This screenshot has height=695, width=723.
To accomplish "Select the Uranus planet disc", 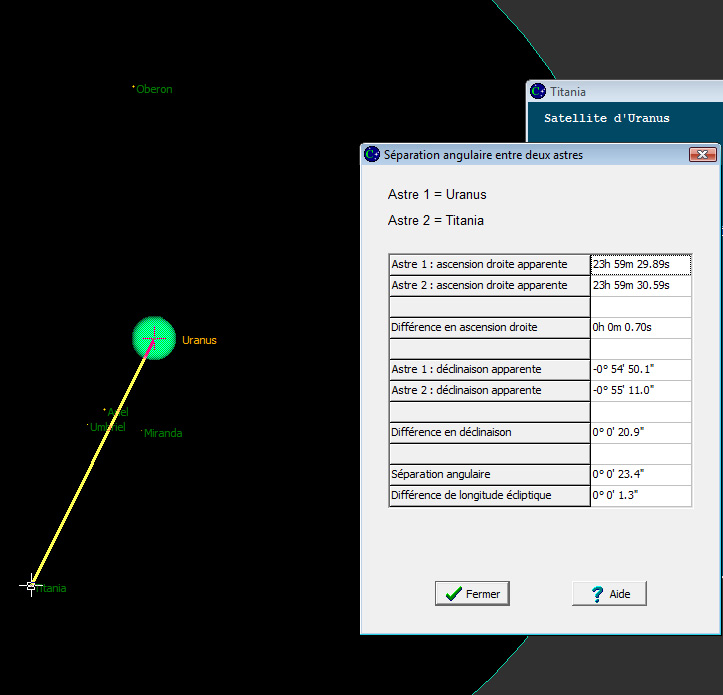I will (154, 338).
